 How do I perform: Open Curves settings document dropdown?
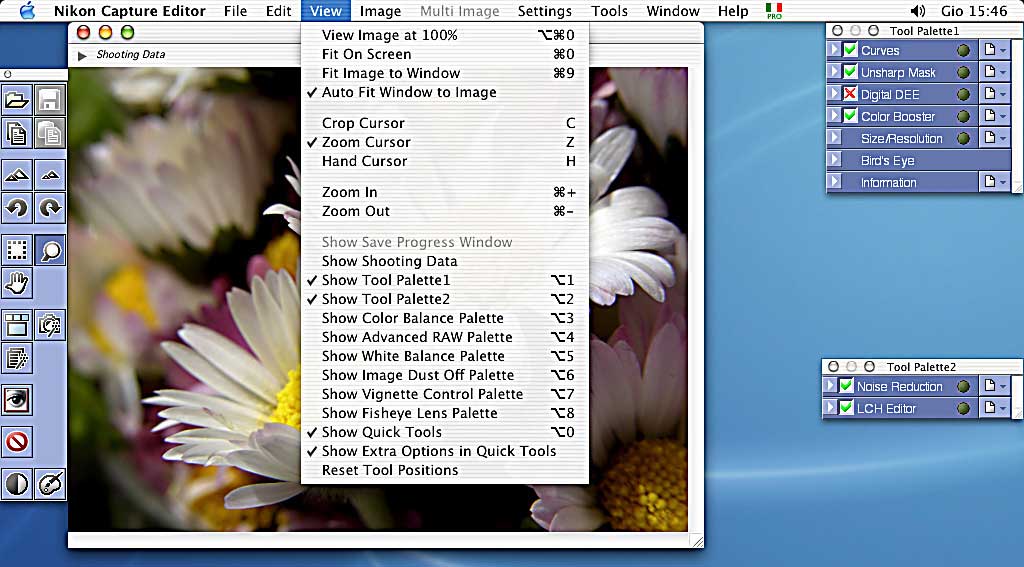(x=995, y=50)
